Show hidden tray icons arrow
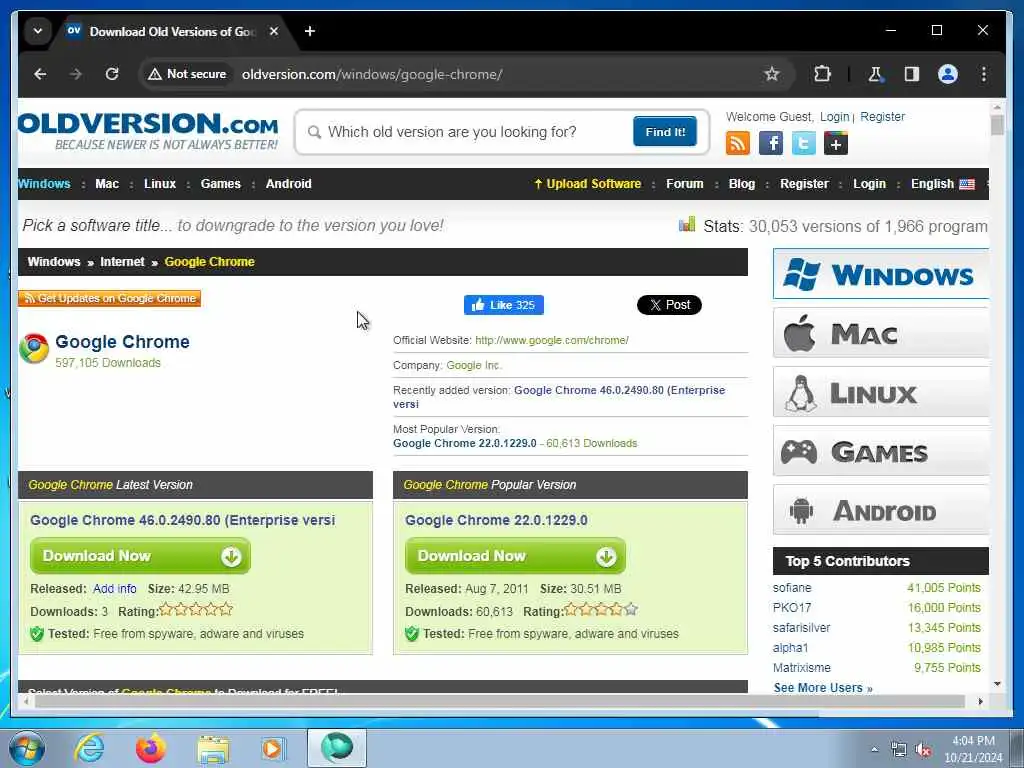 coord(874,749)
